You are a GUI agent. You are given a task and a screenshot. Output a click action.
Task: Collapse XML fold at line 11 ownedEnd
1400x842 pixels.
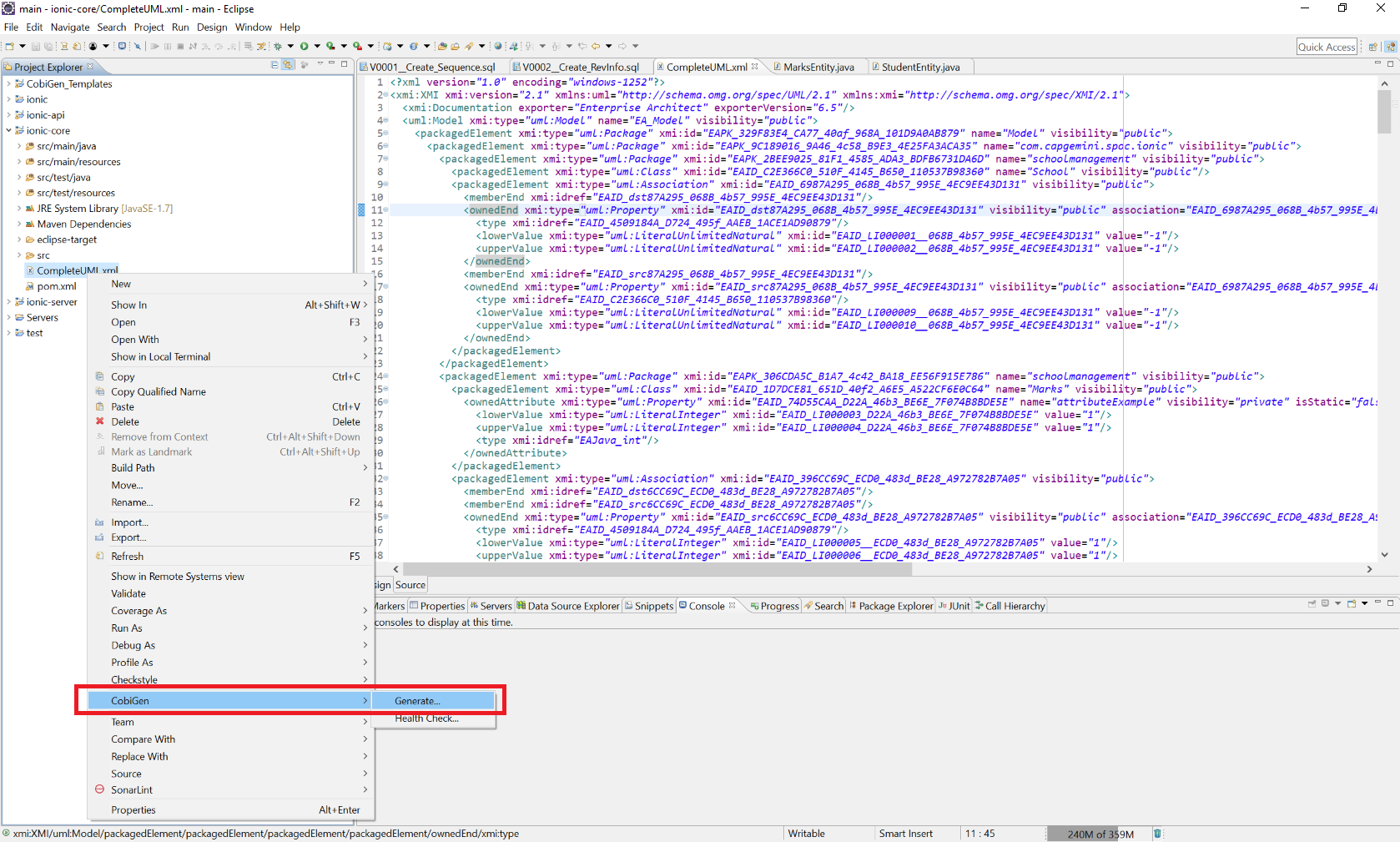[x=385, y=210]
